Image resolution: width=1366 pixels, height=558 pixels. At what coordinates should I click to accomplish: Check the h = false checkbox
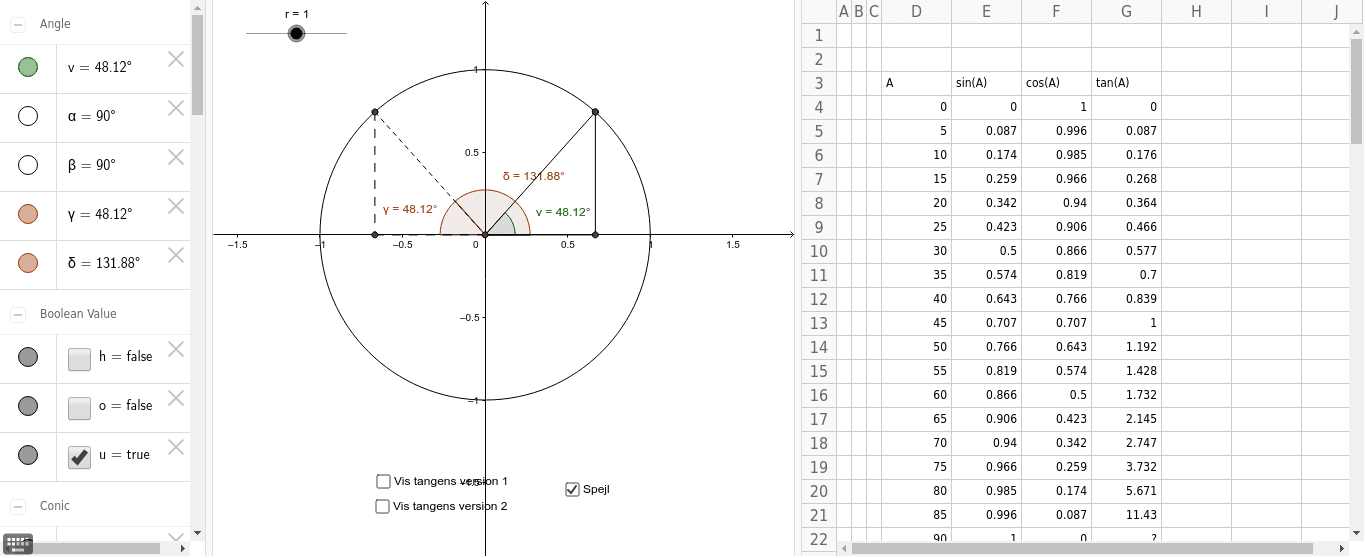[80, 359]
